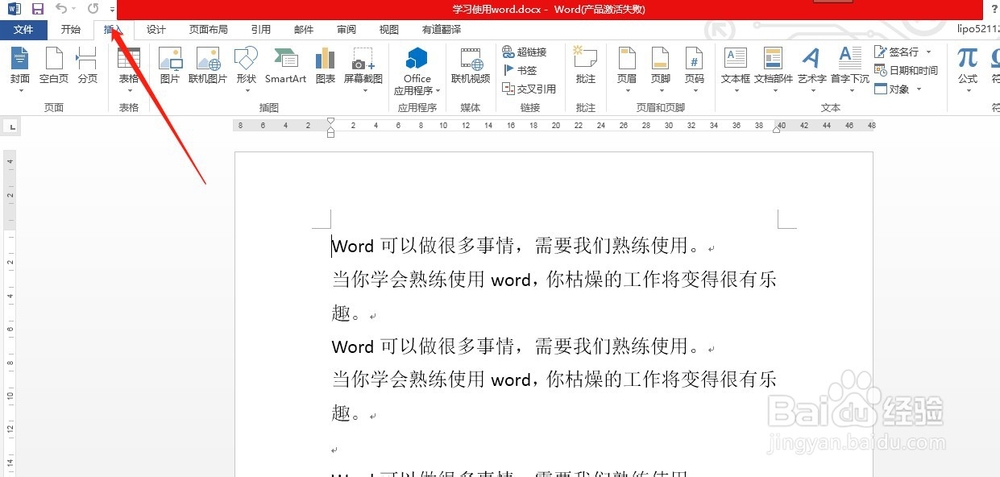Undo the last action

point(61,9)
